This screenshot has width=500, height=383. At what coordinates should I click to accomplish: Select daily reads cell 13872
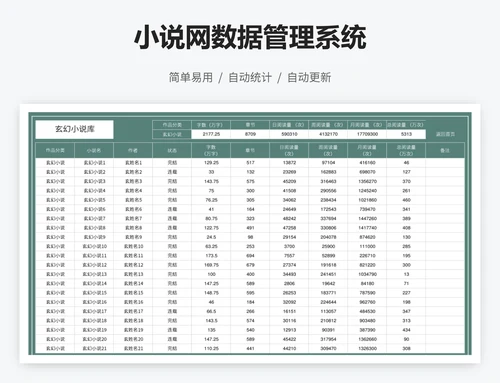pos(289,163)
